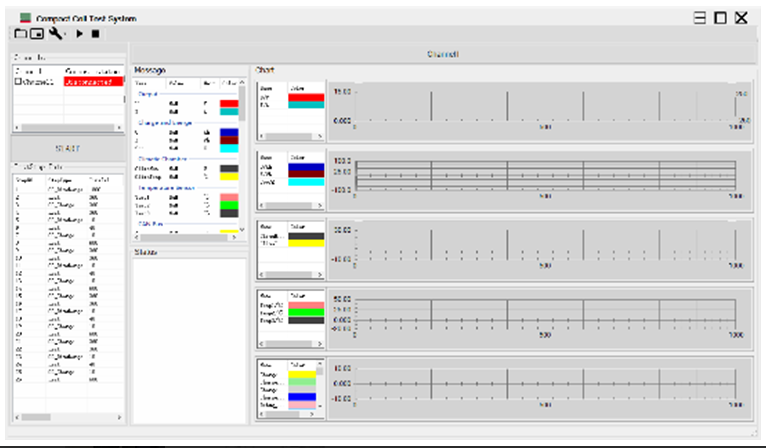766x448 pixels.
Task: Click the first chart legend scroll right arrow
Action: 320,136
